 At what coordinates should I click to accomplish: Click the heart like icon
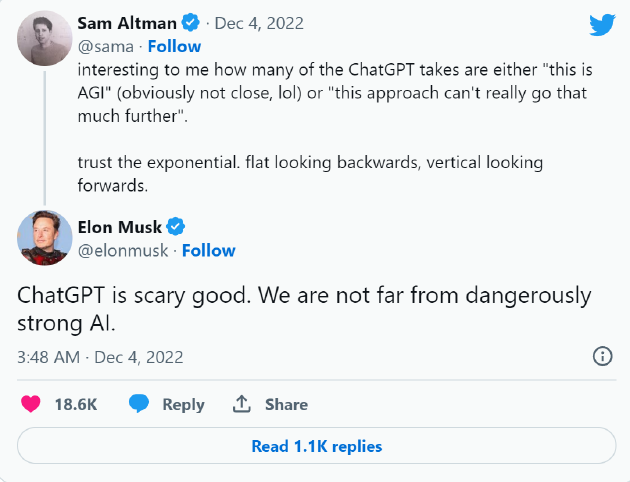click(31, 404)
